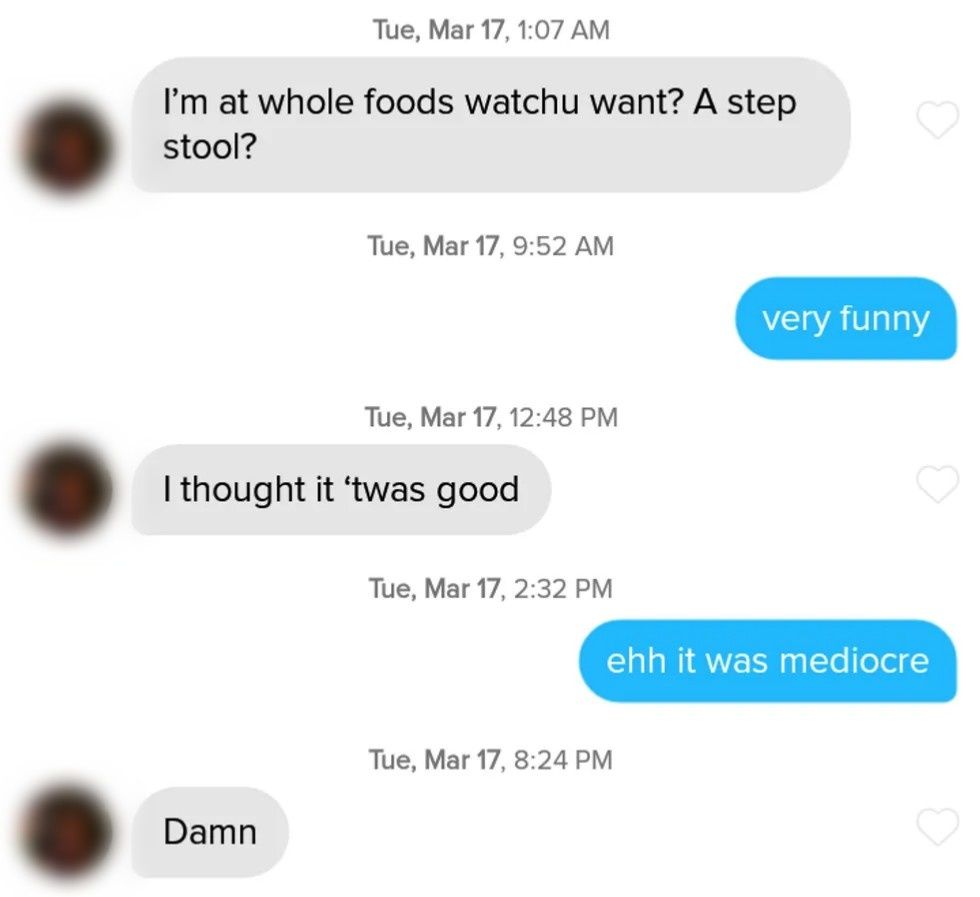Image resolution: width=980 pixels, height=897 pixels.
Task: Click the 1:07 AM timestamp
Action: [491, 29]
